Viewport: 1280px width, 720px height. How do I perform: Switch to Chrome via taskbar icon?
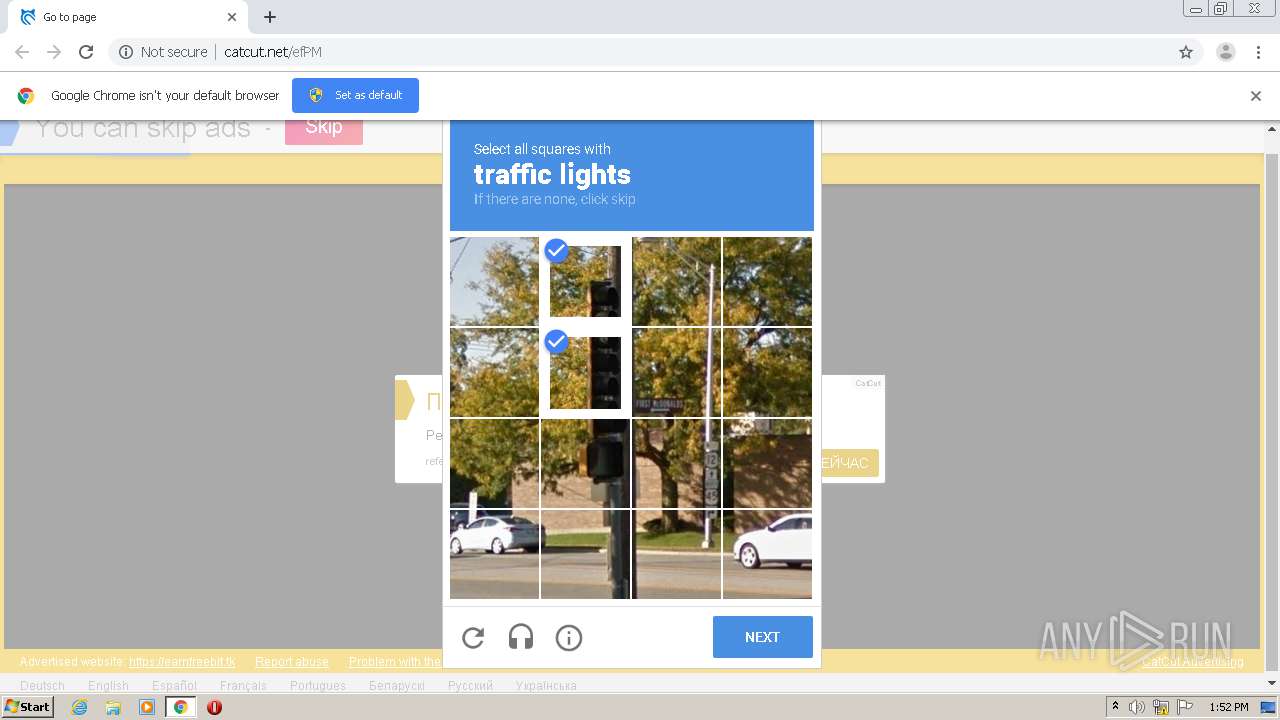coord(181,707)
